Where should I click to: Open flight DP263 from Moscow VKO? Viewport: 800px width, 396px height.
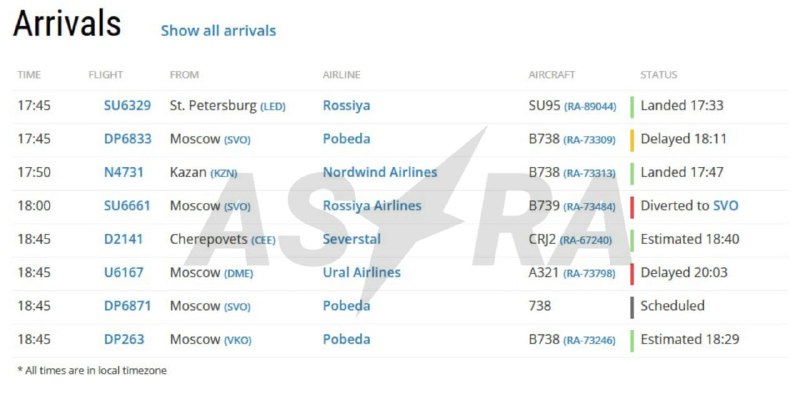tap(124, 339)
